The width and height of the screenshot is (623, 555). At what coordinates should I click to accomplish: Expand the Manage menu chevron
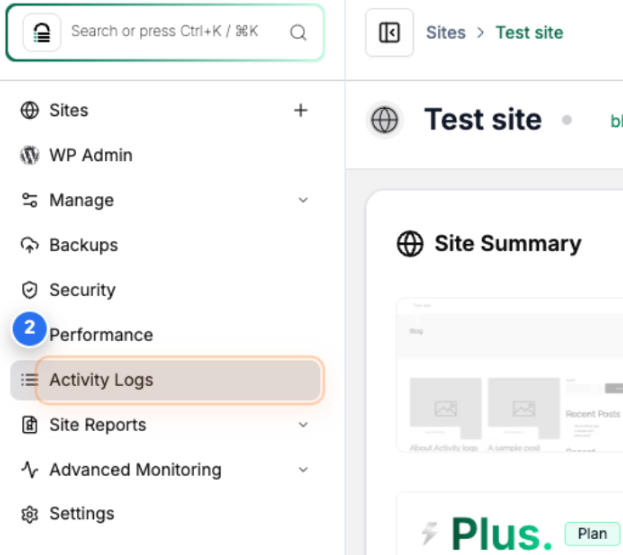point(303,200)
